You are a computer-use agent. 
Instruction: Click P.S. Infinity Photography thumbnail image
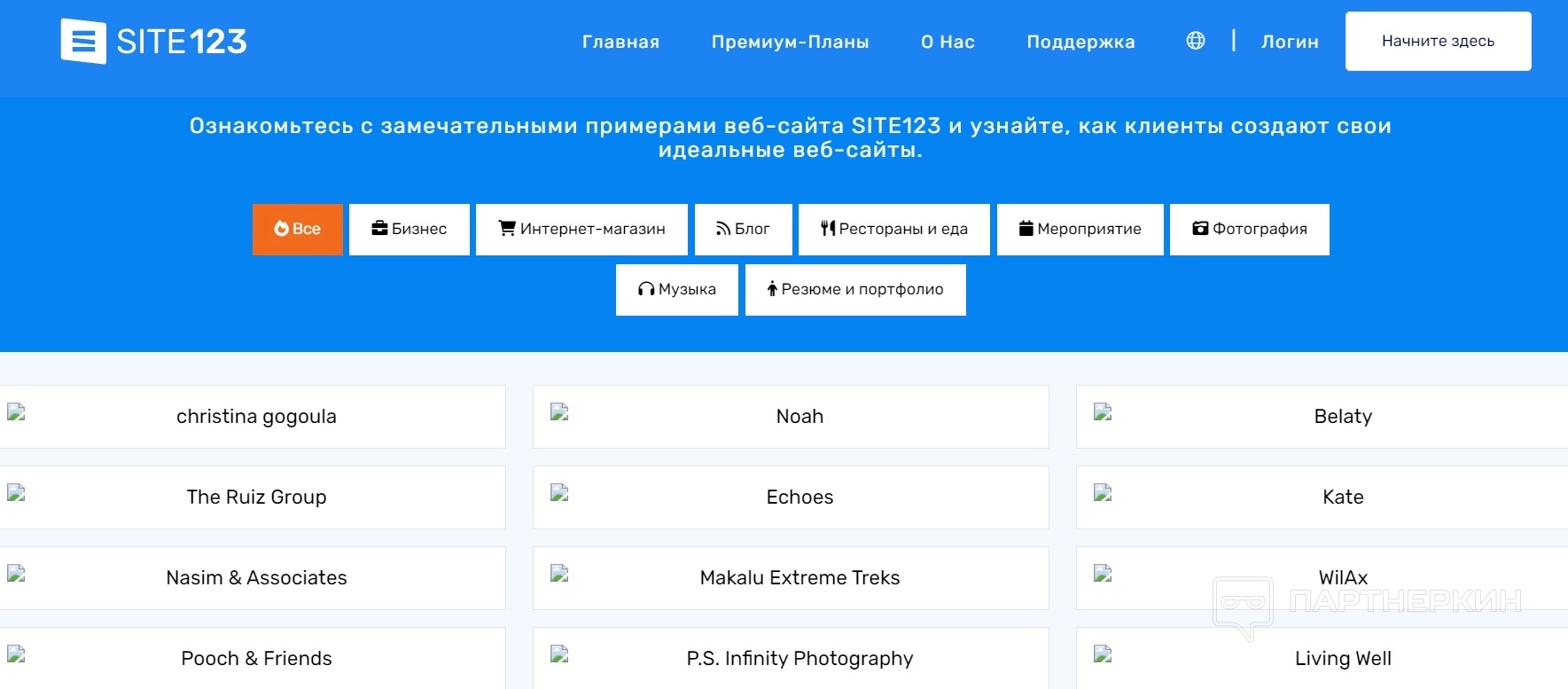pos(559,654)
